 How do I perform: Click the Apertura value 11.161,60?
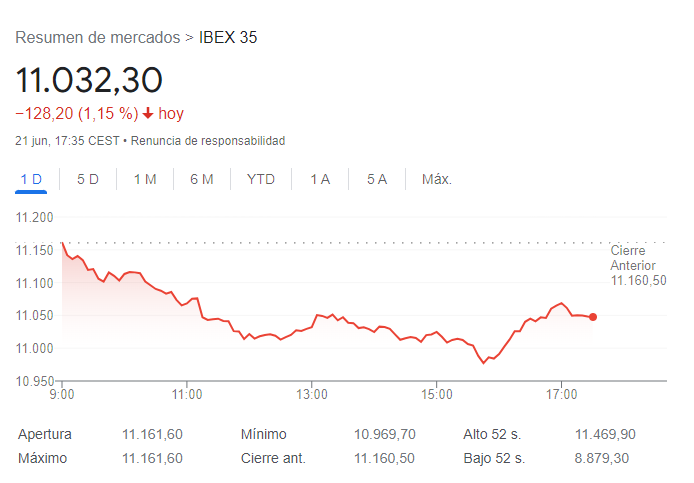[152, 434]
